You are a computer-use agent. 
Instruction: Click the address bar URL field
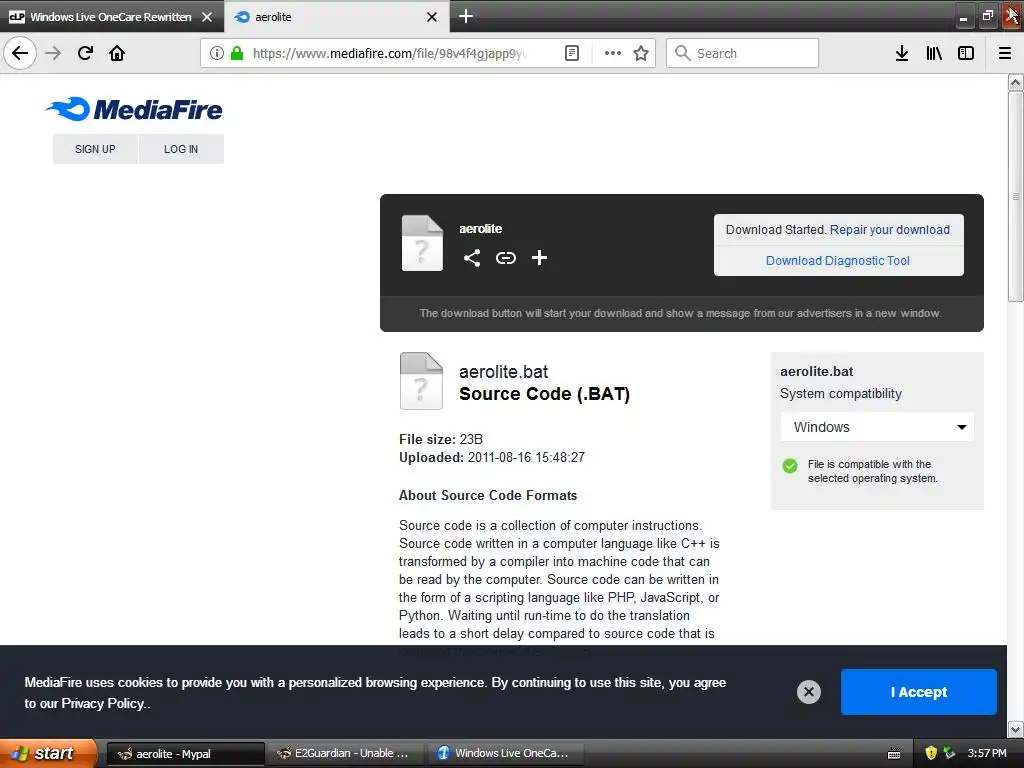point(389,53)
